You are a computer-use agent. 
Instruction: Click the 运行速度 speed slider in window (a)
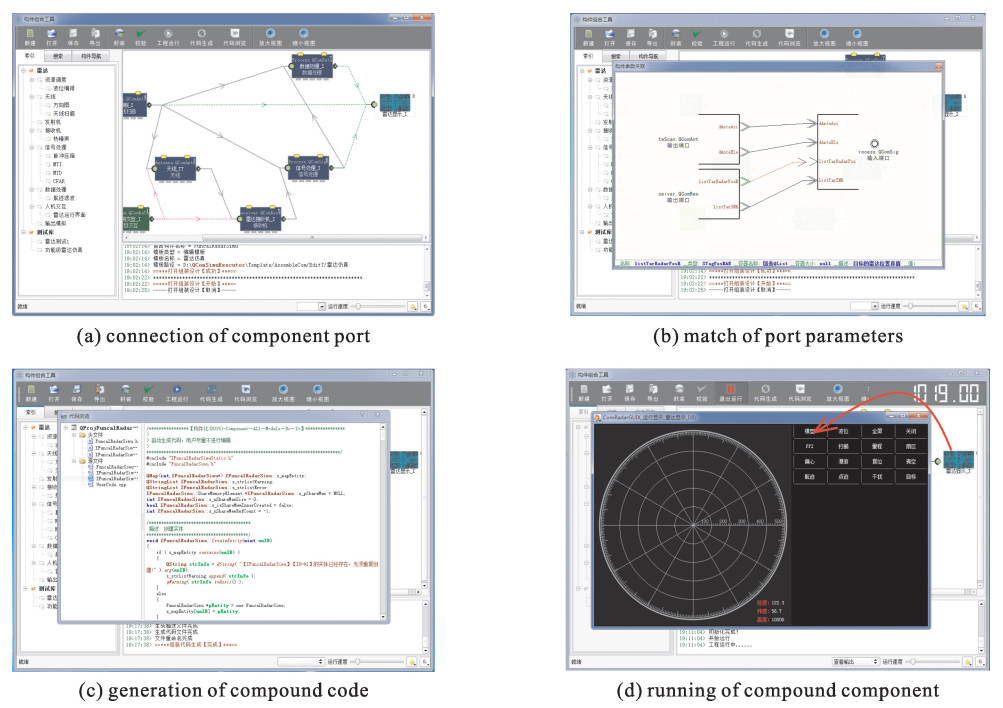click(x=378, y=306)
